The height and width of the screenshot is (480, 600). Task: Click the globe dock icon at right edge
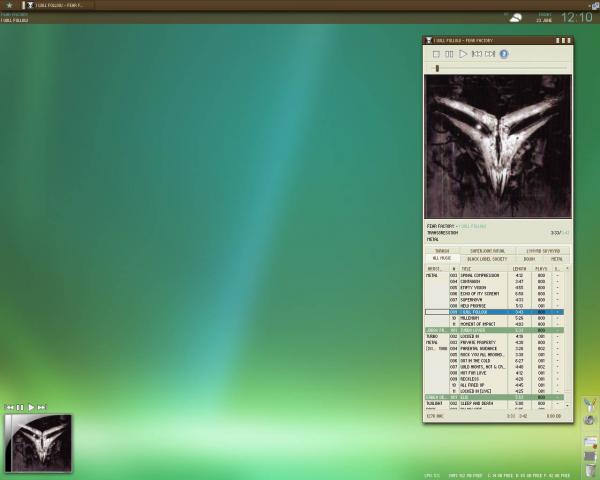point(590,420)
